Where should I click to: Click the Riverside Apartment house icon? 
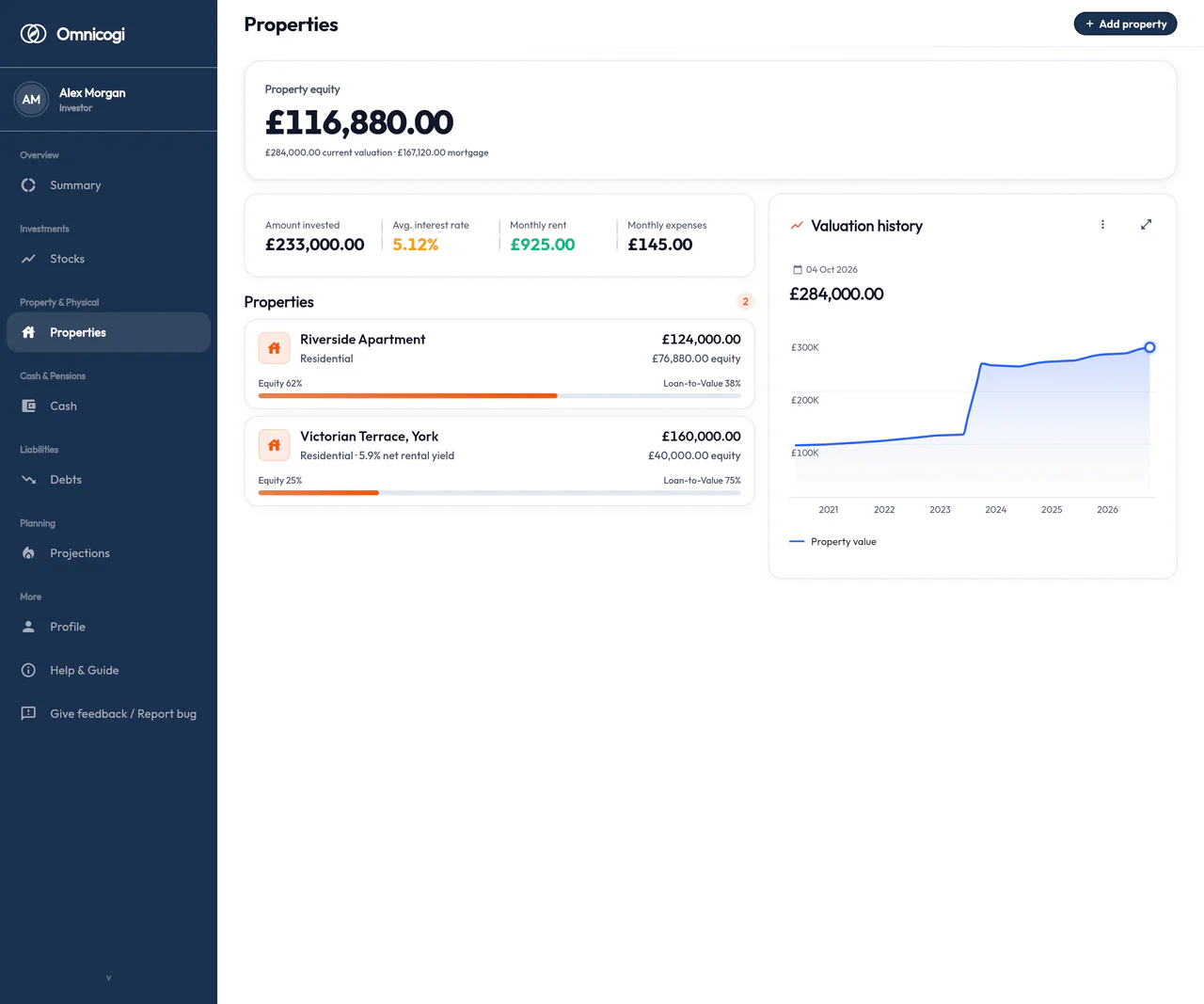pyautogui.click(x=274, y=348)
